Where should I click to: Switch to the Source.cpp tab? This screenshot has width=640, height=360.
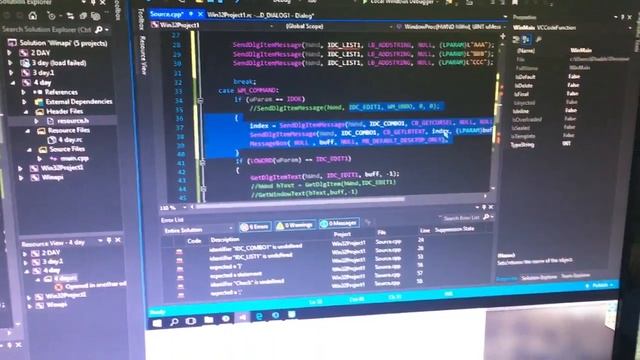point(167,14)
